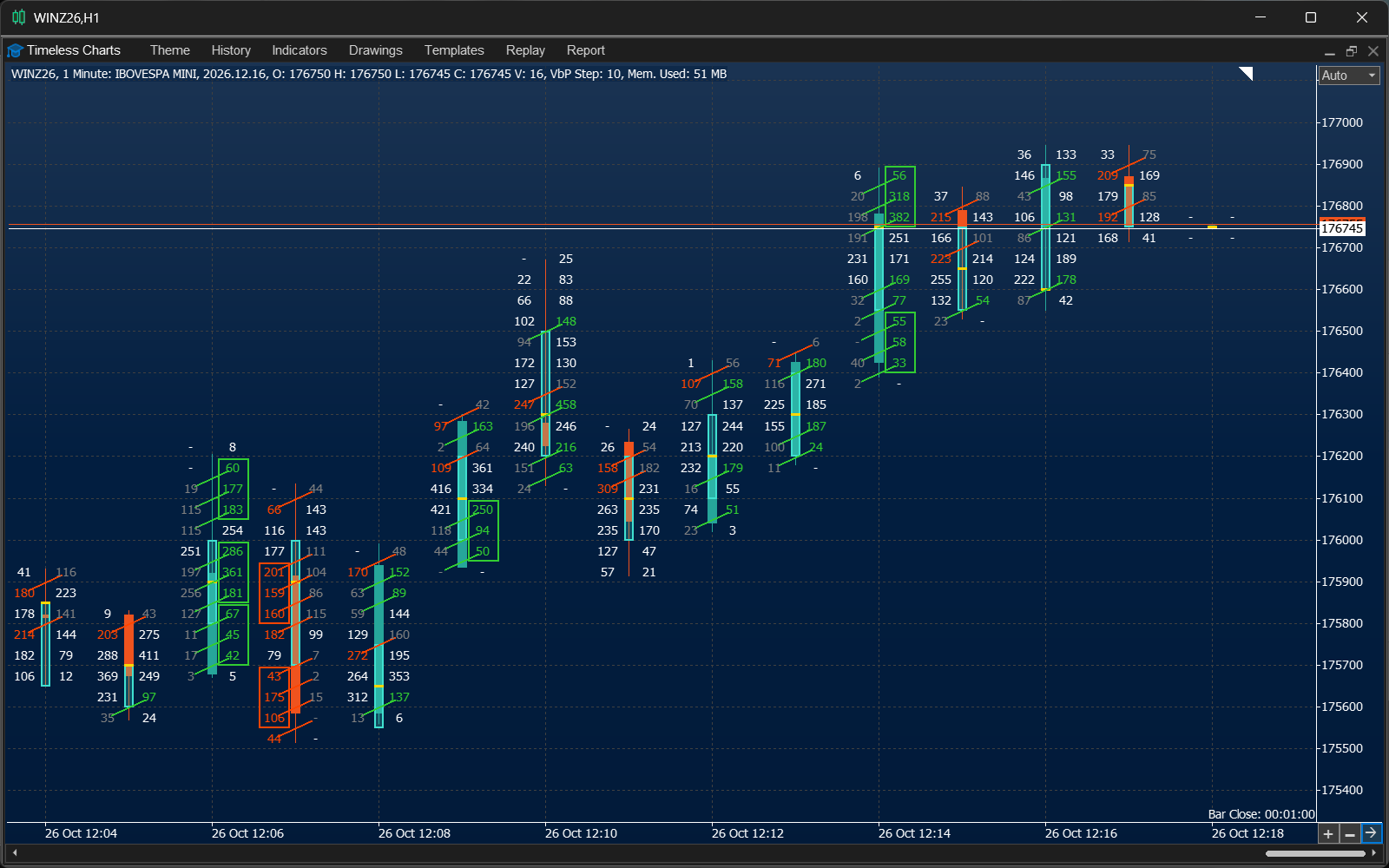
Task: Click the 176745 current price label
Action: [x=1342, y=228]
